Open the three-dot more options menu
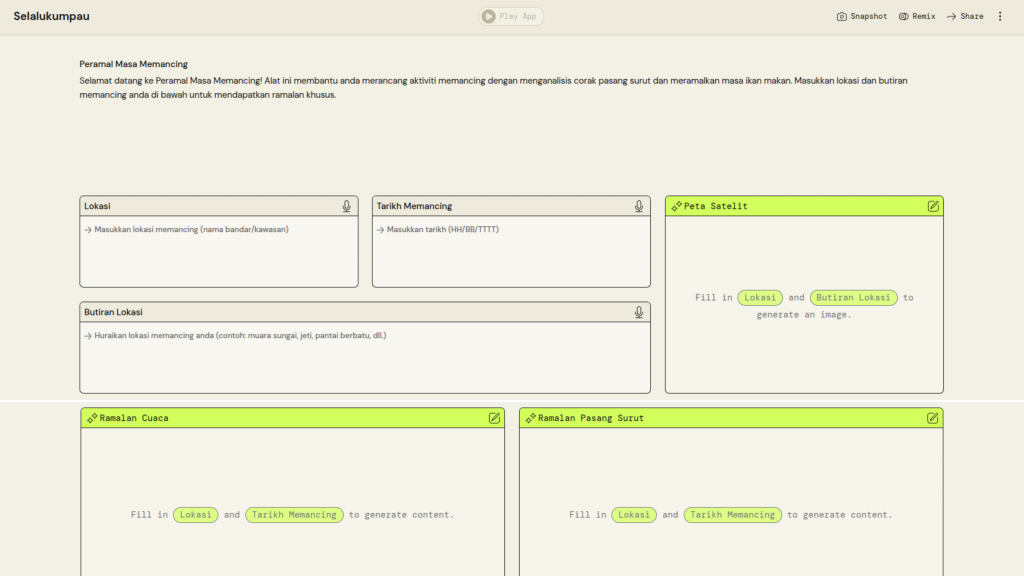 coord(1000,16)
